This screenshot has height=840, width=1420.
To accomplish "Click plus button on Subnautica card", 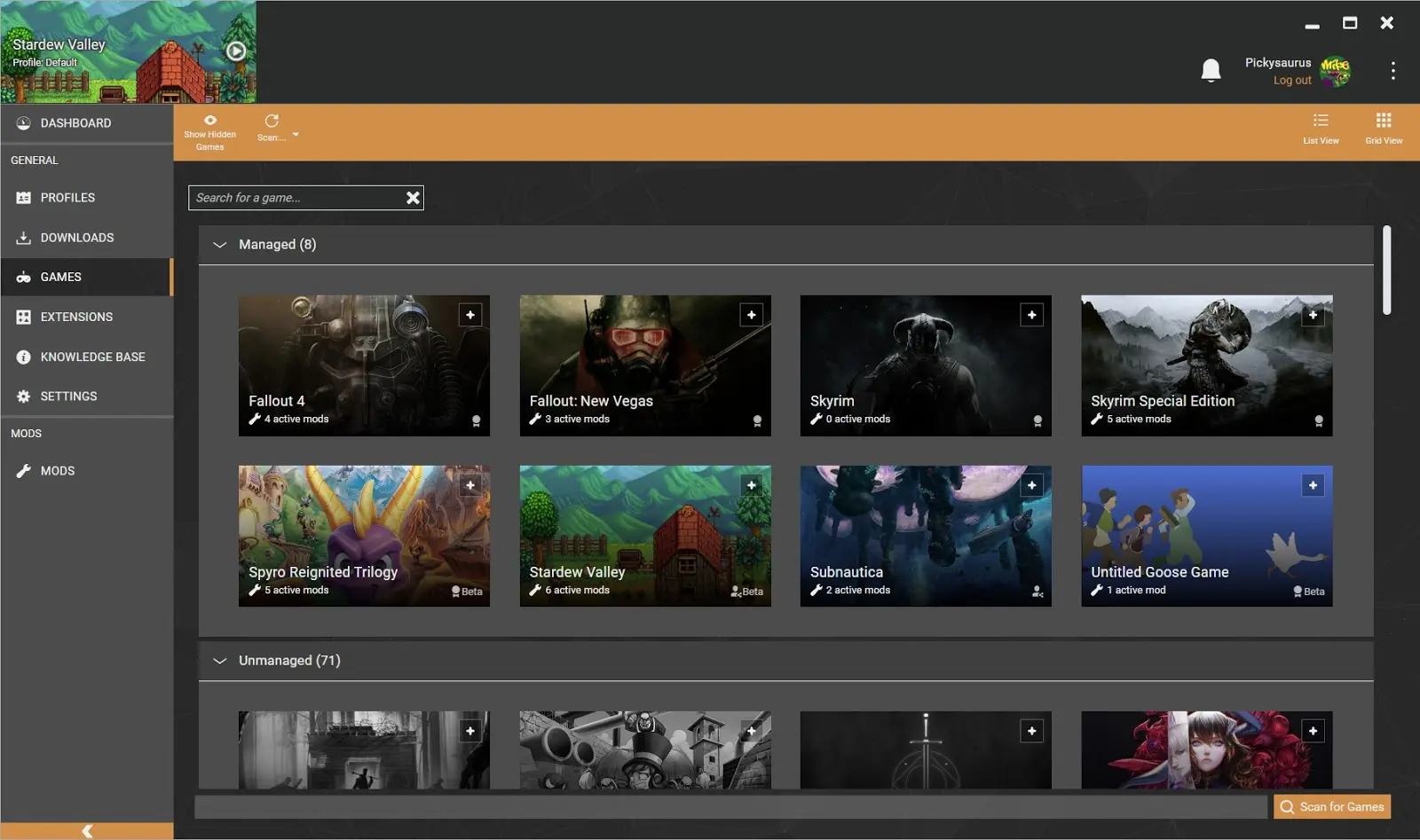I will click(x=1032, y=485).
